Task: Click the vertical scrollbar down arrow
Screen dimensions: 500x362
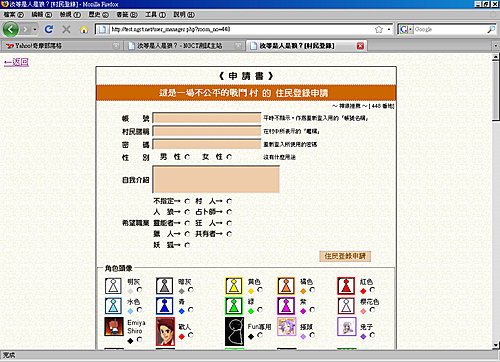Action: tap(496, 345)
